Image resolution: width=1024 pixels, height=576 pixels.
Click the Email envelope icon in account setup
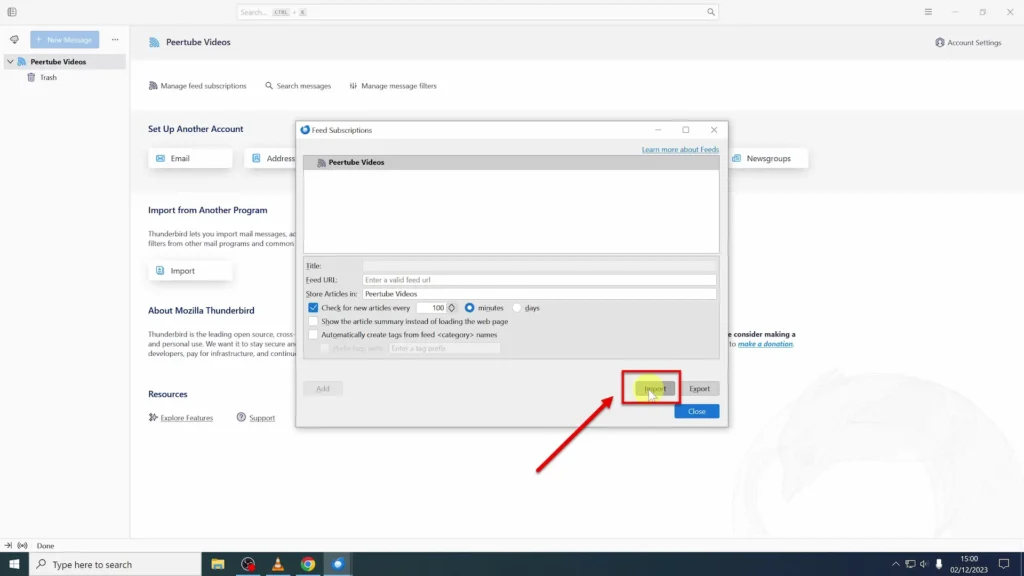coord(161,158)
